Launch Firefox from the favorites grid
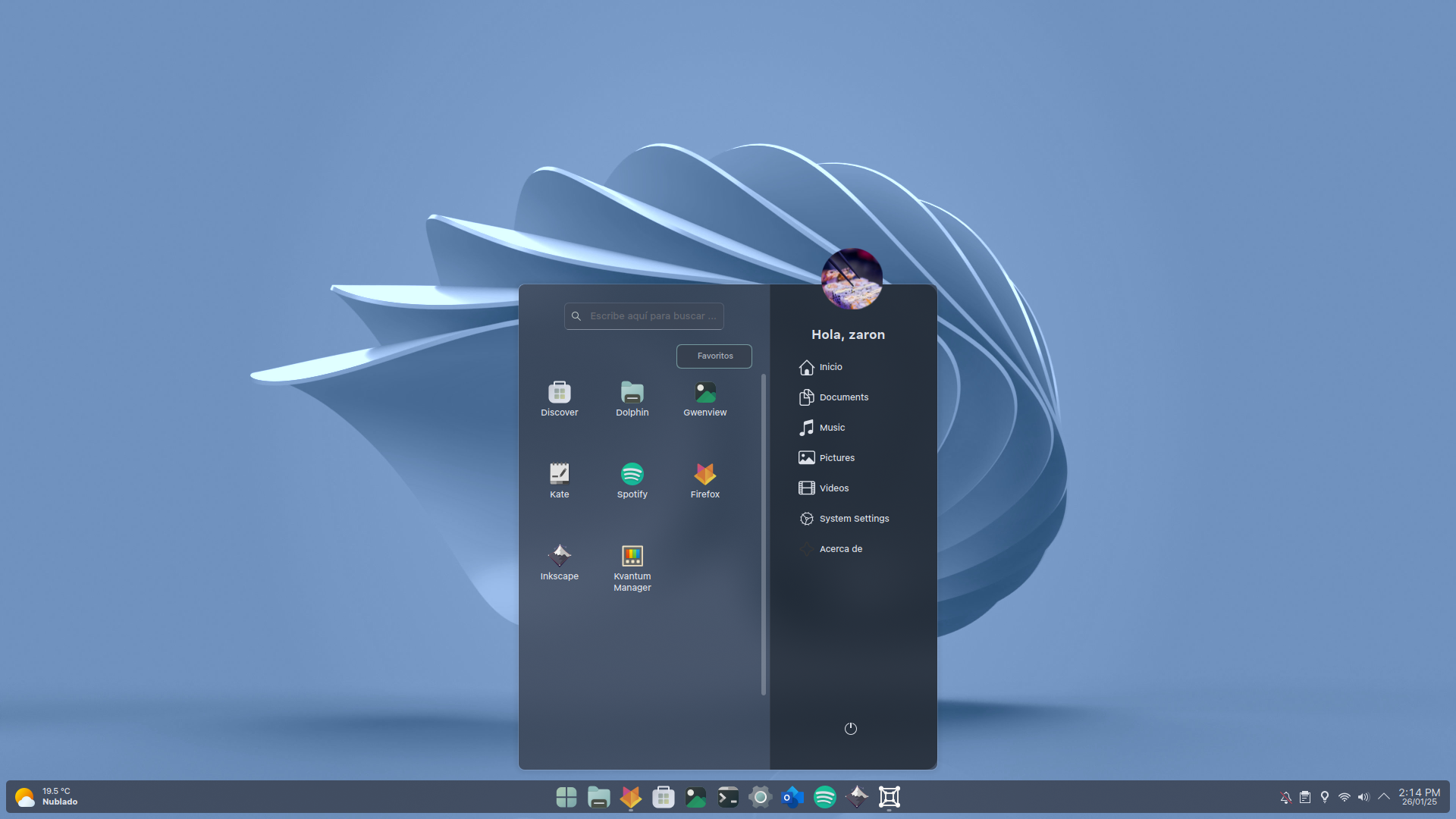The image size is (1456, 819). 704,481
